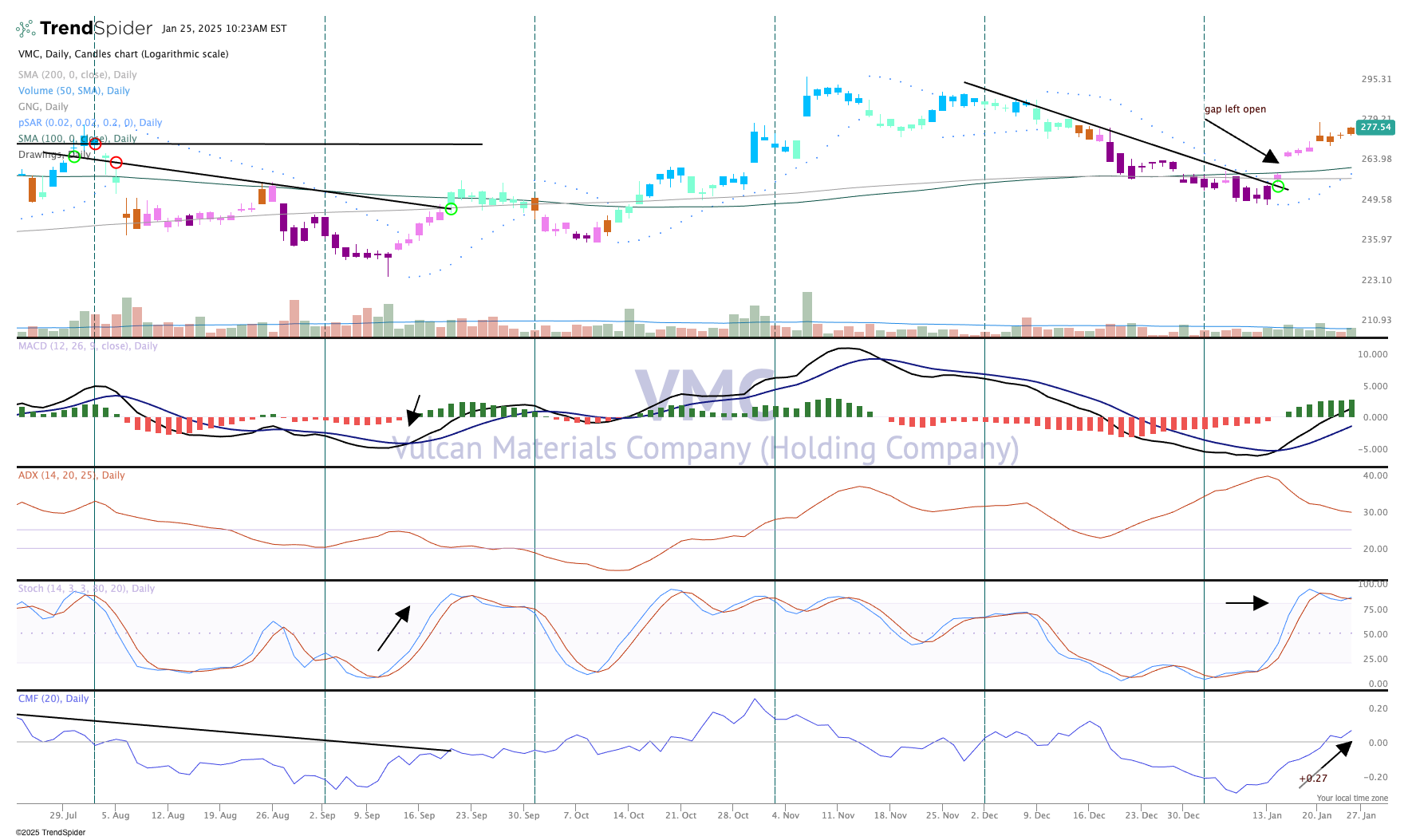Click the TrendSpider logo icon
1412x840 pixels.
tap(26, 29)
